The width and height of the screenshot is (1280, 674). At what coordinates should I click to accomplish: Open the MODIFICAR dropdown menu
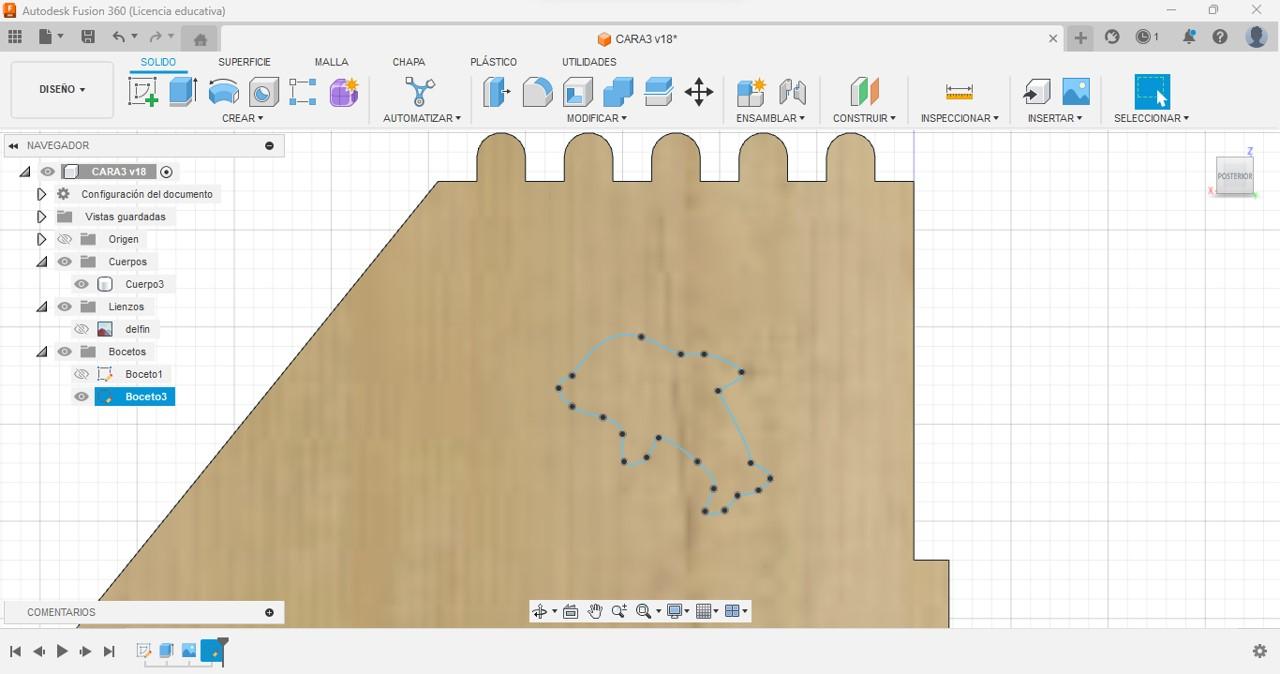click(x=597, y=118)
